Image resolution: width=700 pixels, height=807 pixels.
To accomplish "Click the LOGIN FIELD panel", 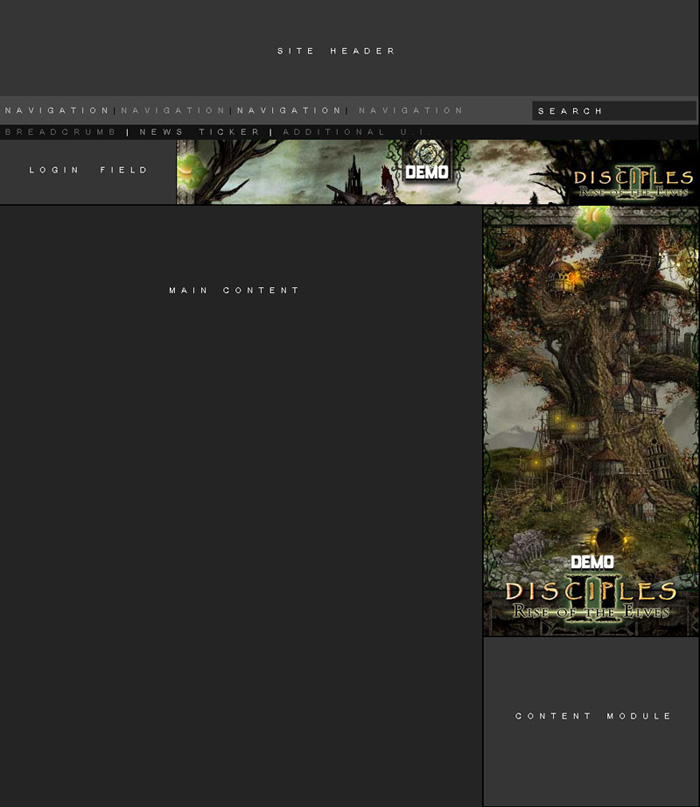I will tap(88, 172).
